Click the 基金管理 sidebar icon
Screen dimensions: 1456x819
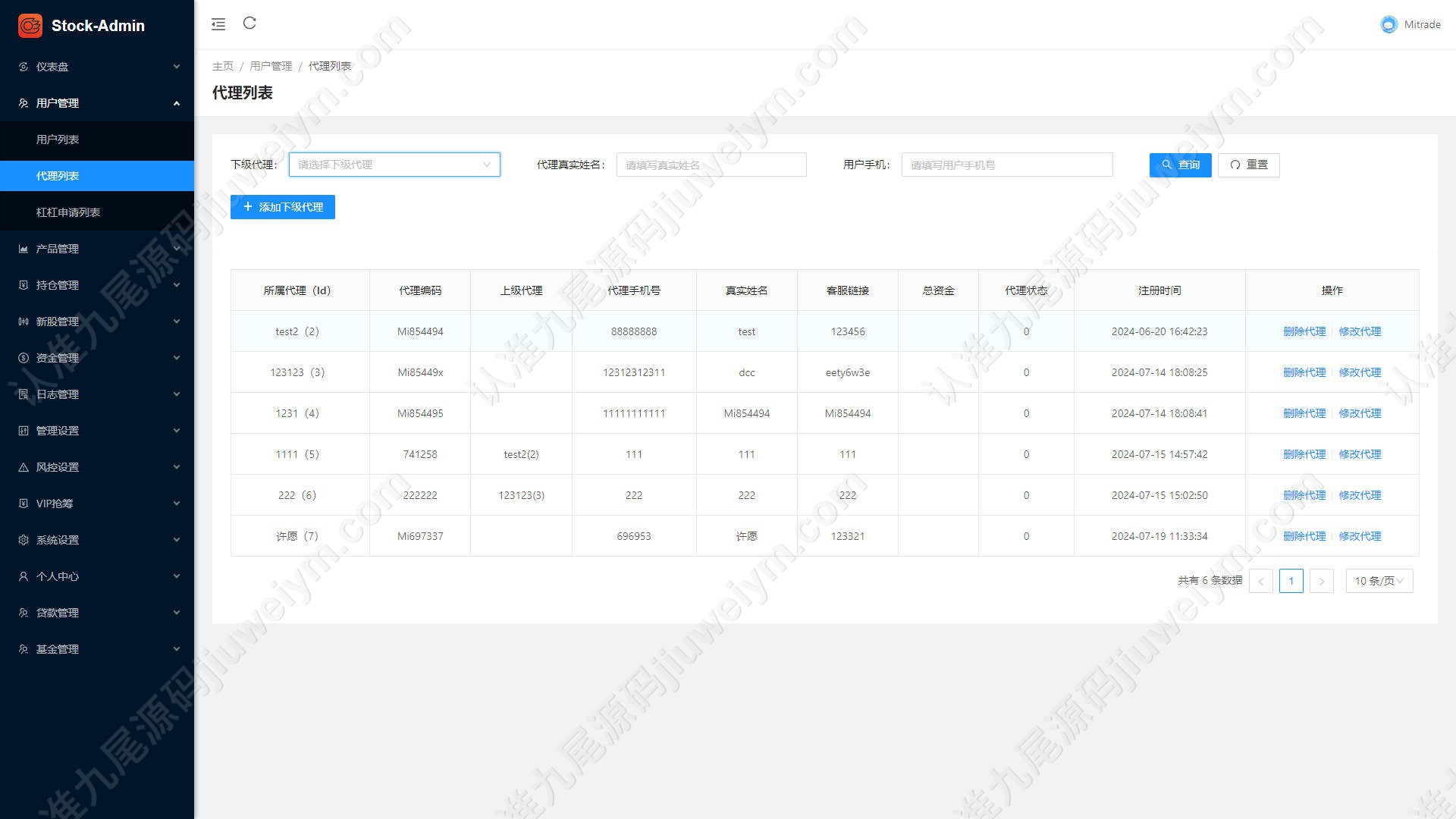point(24,649)
